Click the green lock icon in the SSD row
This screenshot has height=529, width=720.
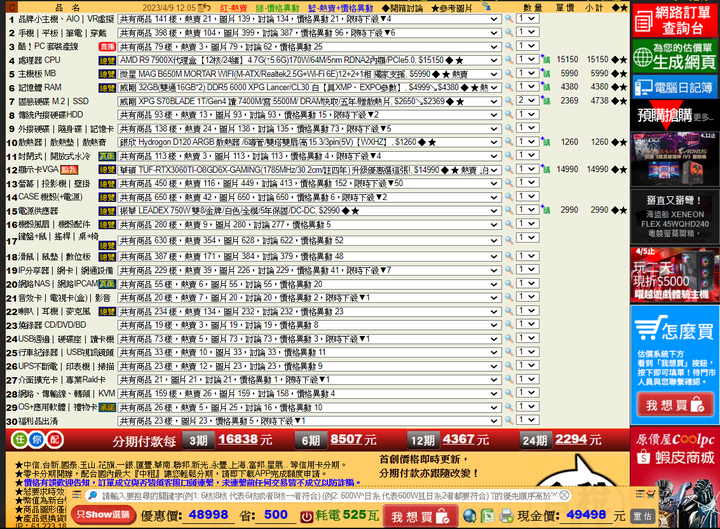point(546,101)
